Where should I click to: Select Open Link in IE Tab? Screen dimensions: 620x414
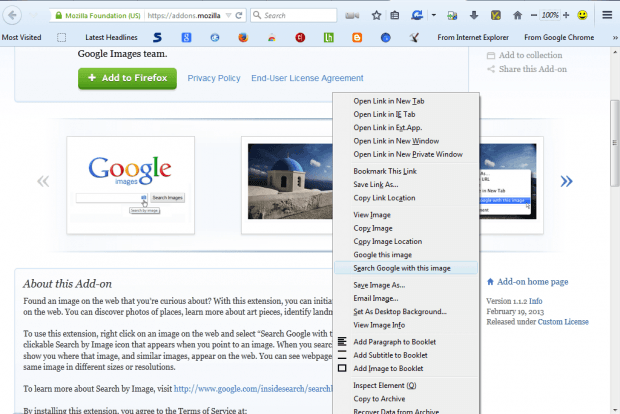(384, 114)
